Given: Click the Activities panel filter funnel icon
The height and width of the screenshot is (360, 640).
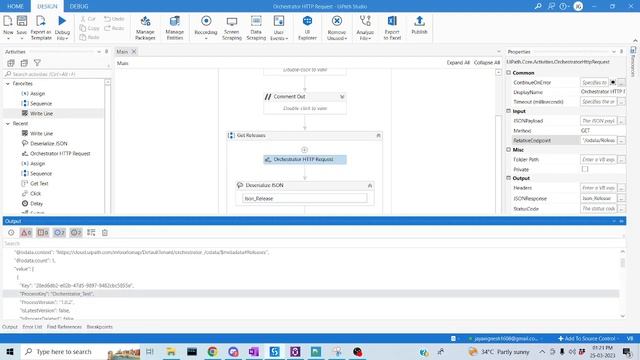Looking at the screenshot, I should pos(37,63).
